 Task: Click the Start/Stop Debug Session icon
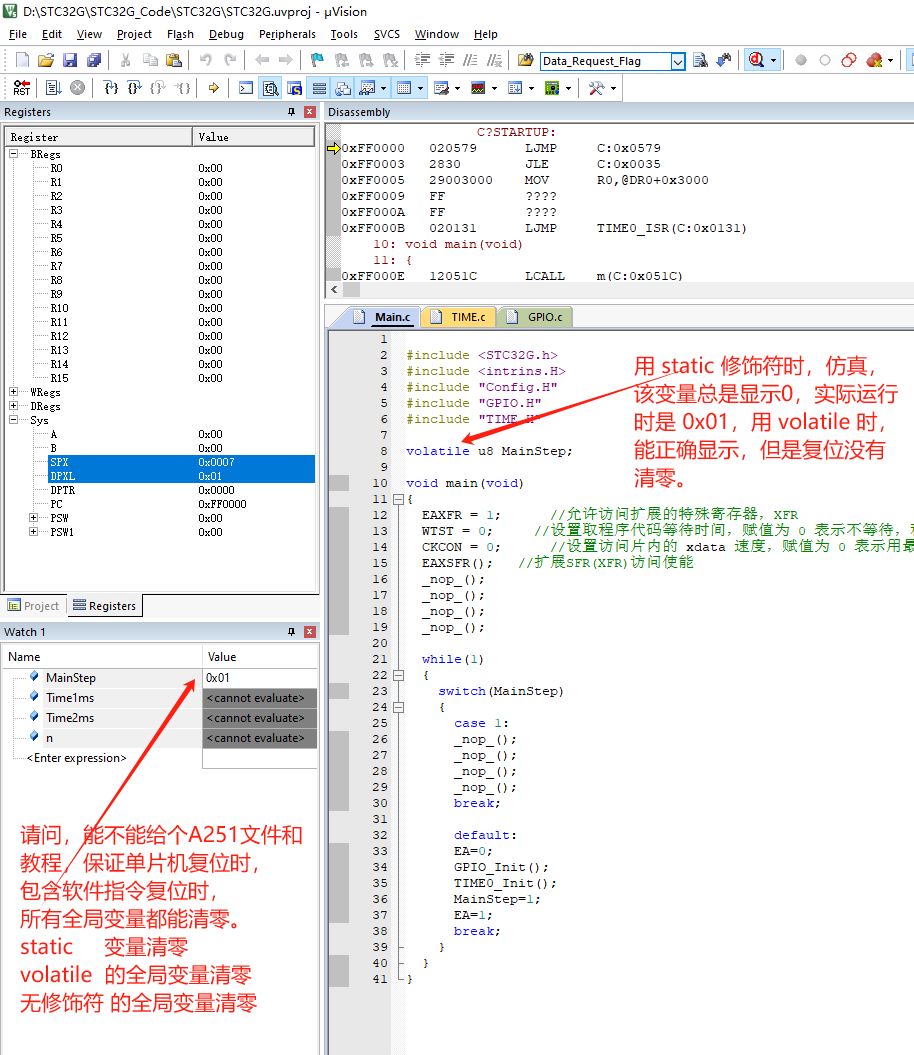pyautogui.click(x=757, y=61)
